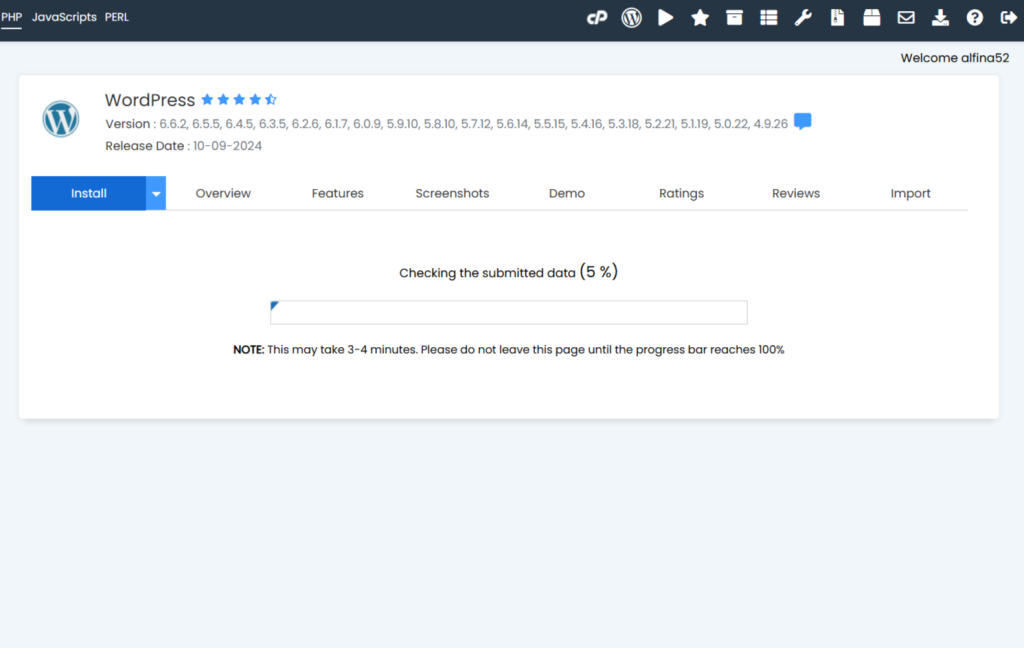Click the star ratings icon in top bar
The height and width of the screenshot is (648, 1024).
700,17
